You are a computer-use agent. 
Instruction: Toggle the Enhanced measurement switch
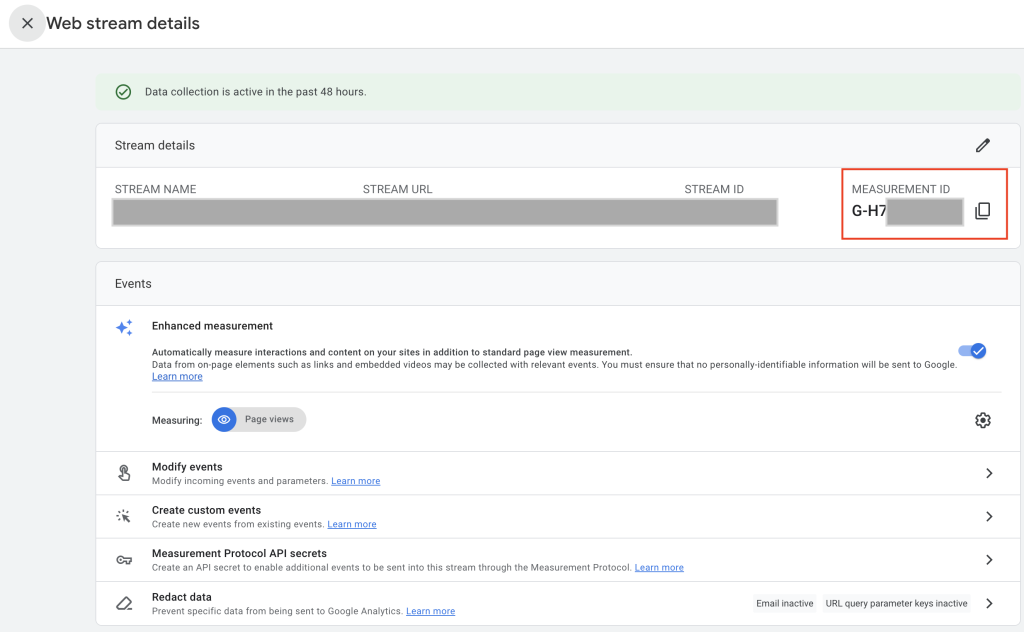click(x=972, y=351)
